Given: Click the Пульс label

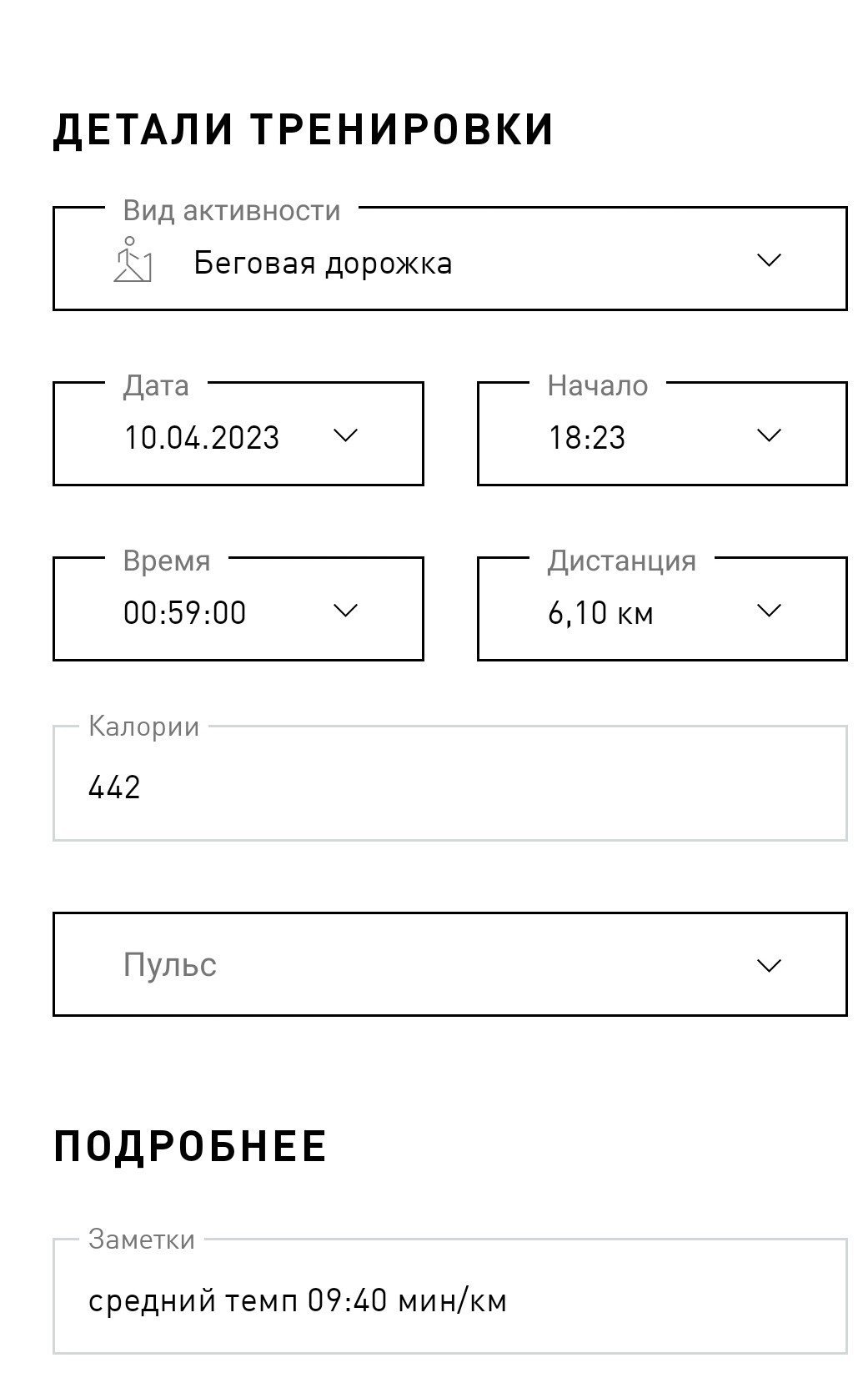Looking at the screenshot, I should click(x=170, y=965).
